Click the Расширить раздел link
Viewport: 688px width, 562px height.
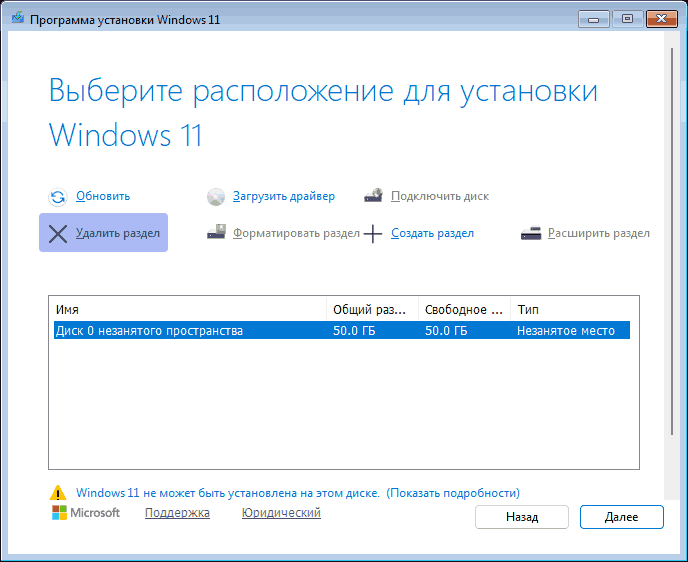pyautogui.click(x=598, y=233)
